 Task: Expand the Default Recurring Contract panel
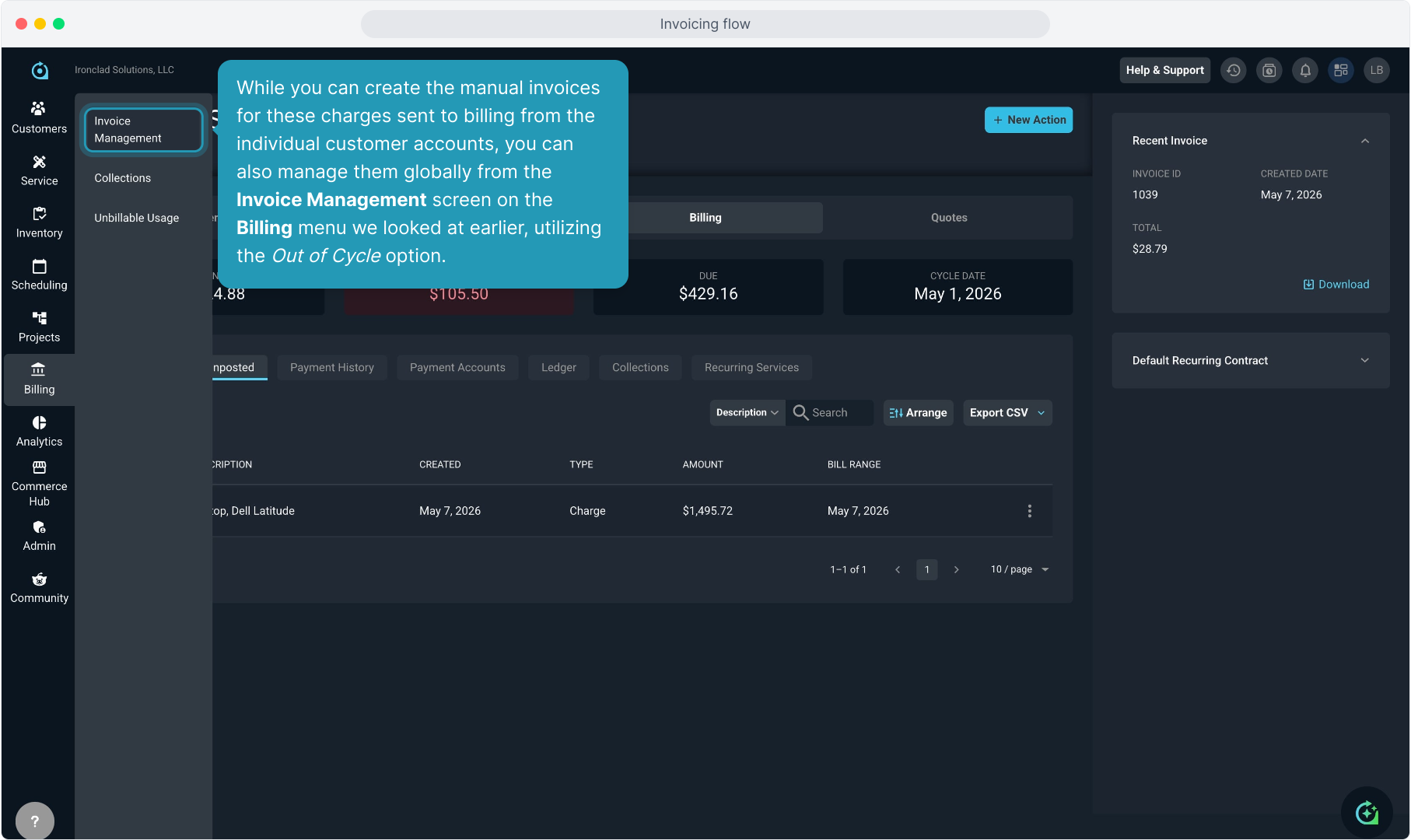(1365, 361)
